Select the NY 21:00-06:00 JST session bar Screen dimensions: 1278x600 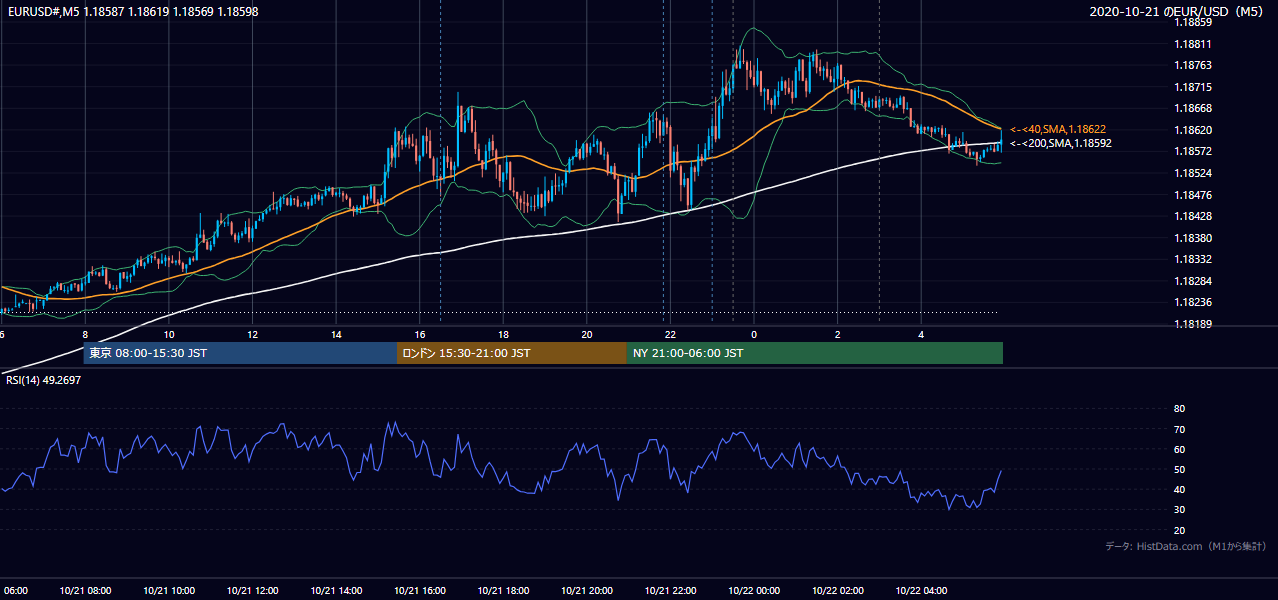pos(815,353)
